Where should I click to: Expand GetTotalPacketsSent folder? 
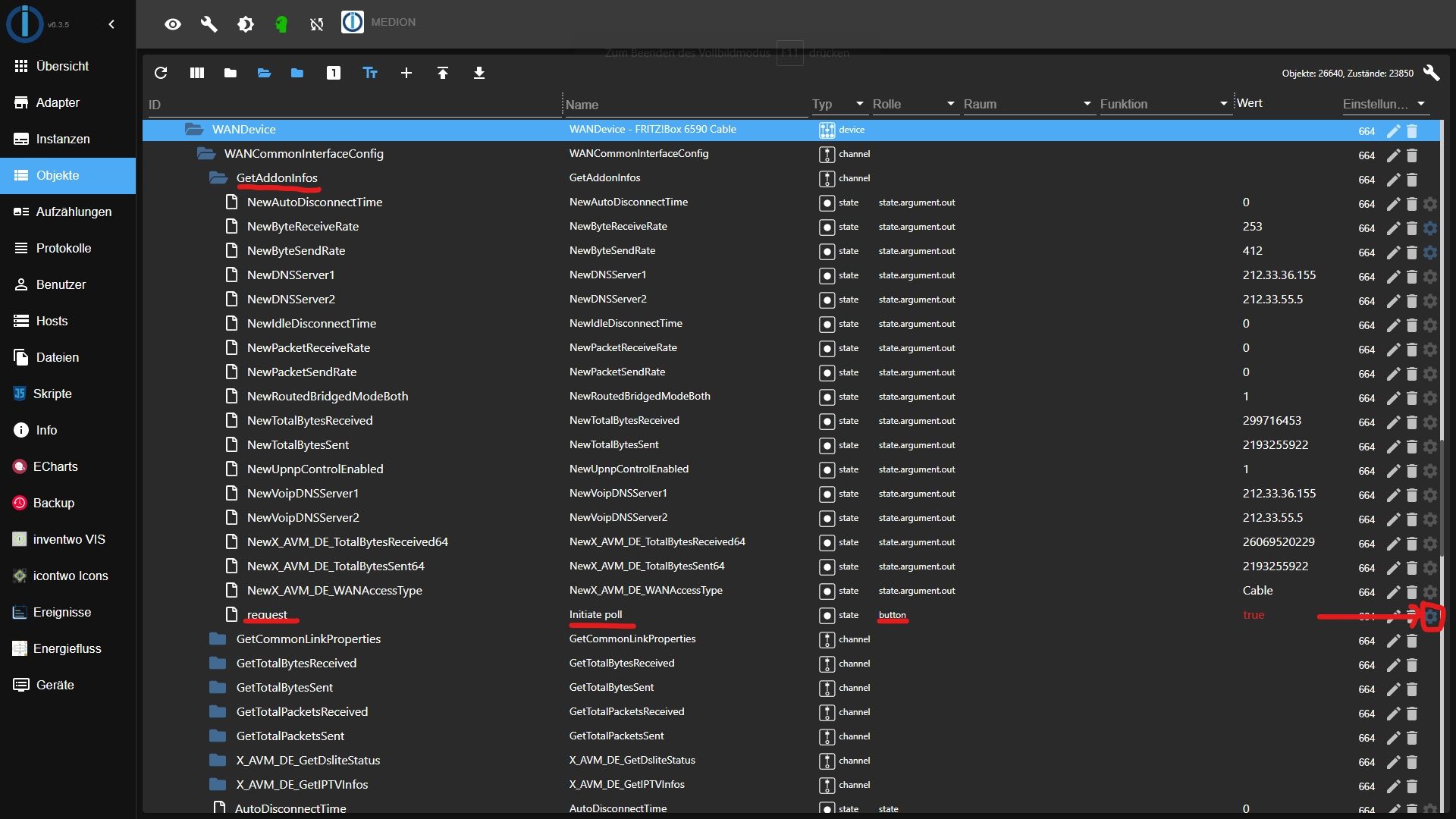218,736
